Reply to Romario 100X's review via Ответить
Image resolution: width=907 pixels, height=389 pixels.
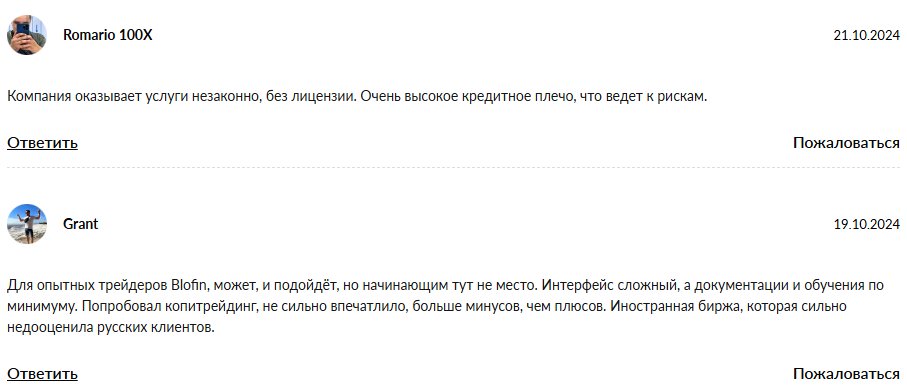point(42,143)
